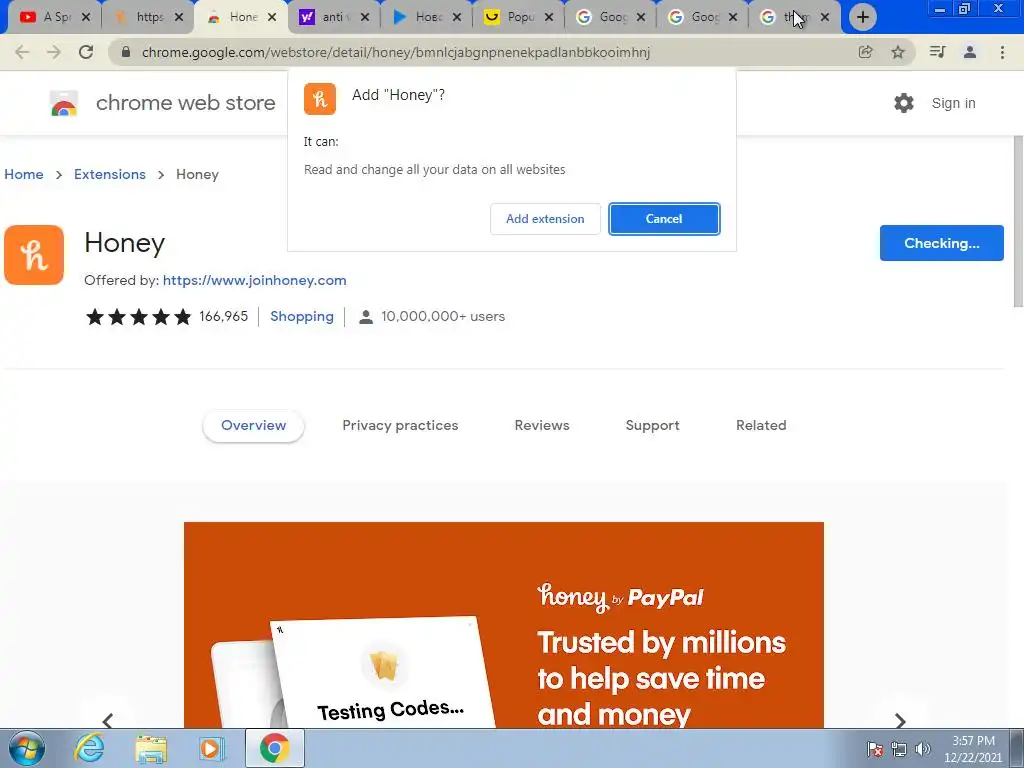Bookmark this page with the star icon

[x=898, y=52]
